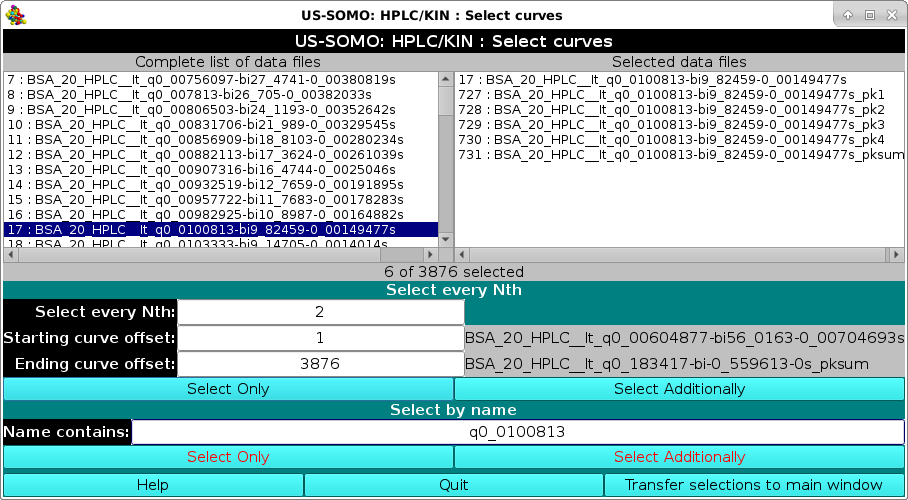Select file 14 ending bi12_7659-0_00191895s
The height and width of the screenshot is (500, 908).
pos(221,185)
